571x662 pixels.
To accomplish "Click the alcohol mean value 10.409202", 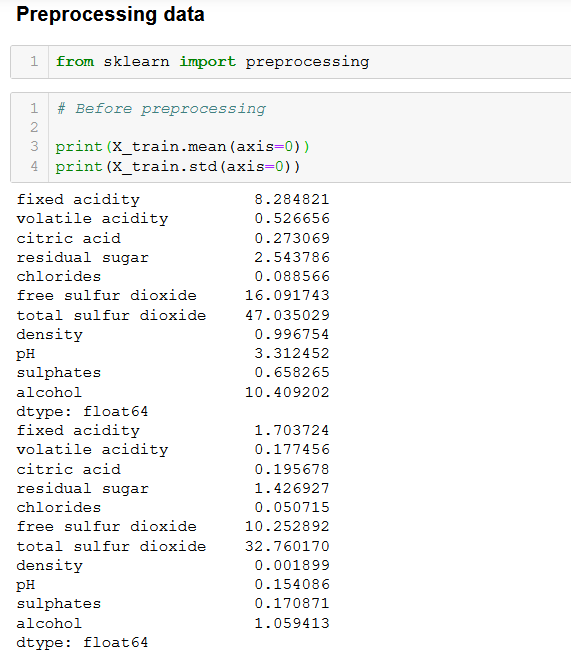I will [x=287, y=393].
